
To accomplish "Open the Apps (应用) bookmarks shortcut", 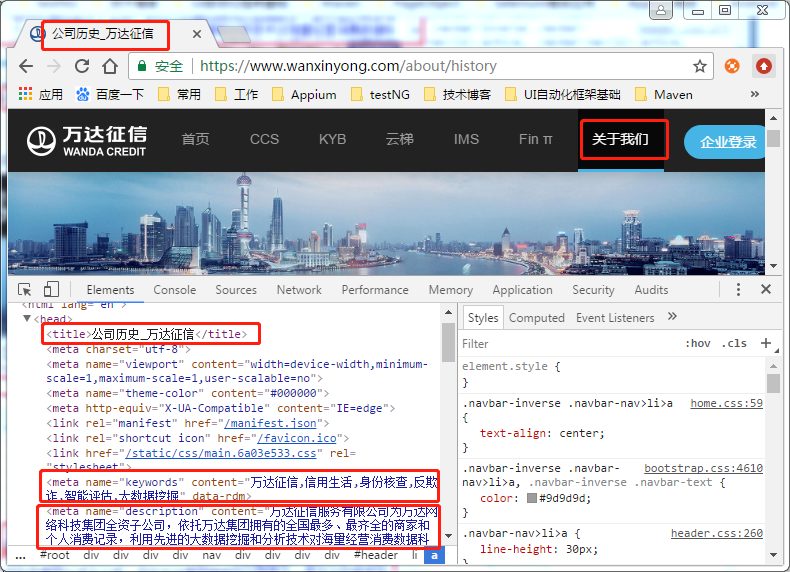I will 41,95.
